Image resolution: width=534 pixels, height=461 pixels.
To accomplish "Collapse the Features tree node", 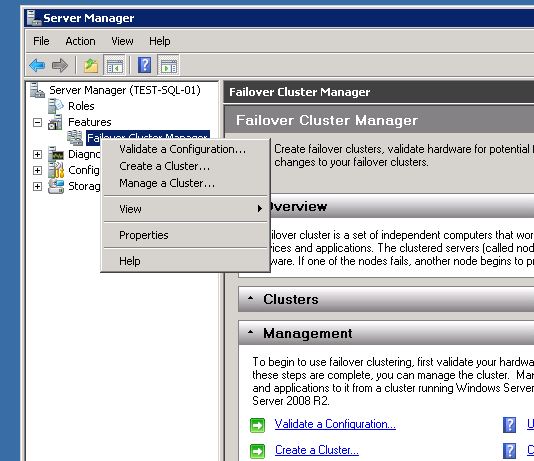I will pyautogui.click(x=37, y=122).
